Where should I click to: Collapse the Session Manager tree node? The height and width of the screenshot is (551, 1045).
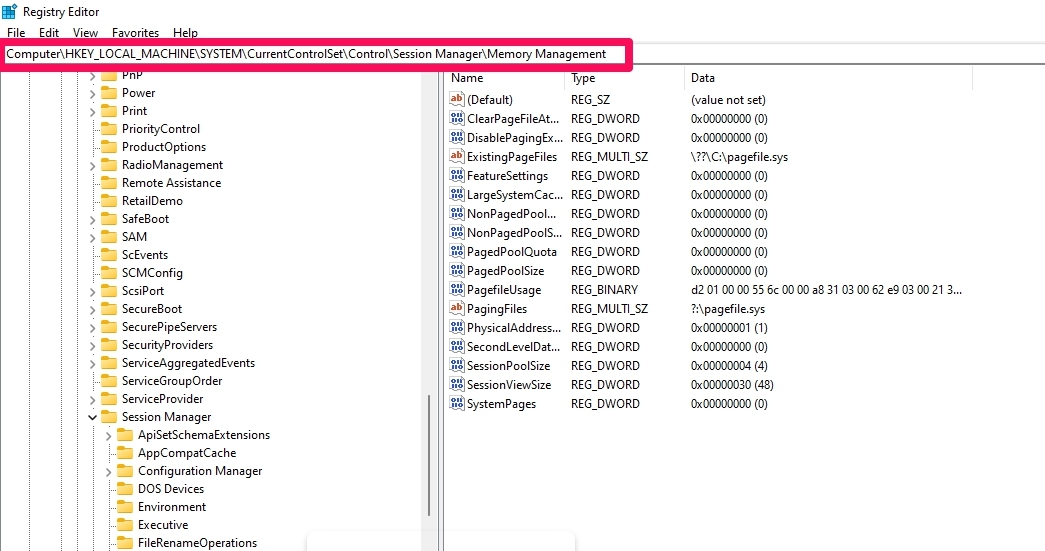[x=92, y=417]
